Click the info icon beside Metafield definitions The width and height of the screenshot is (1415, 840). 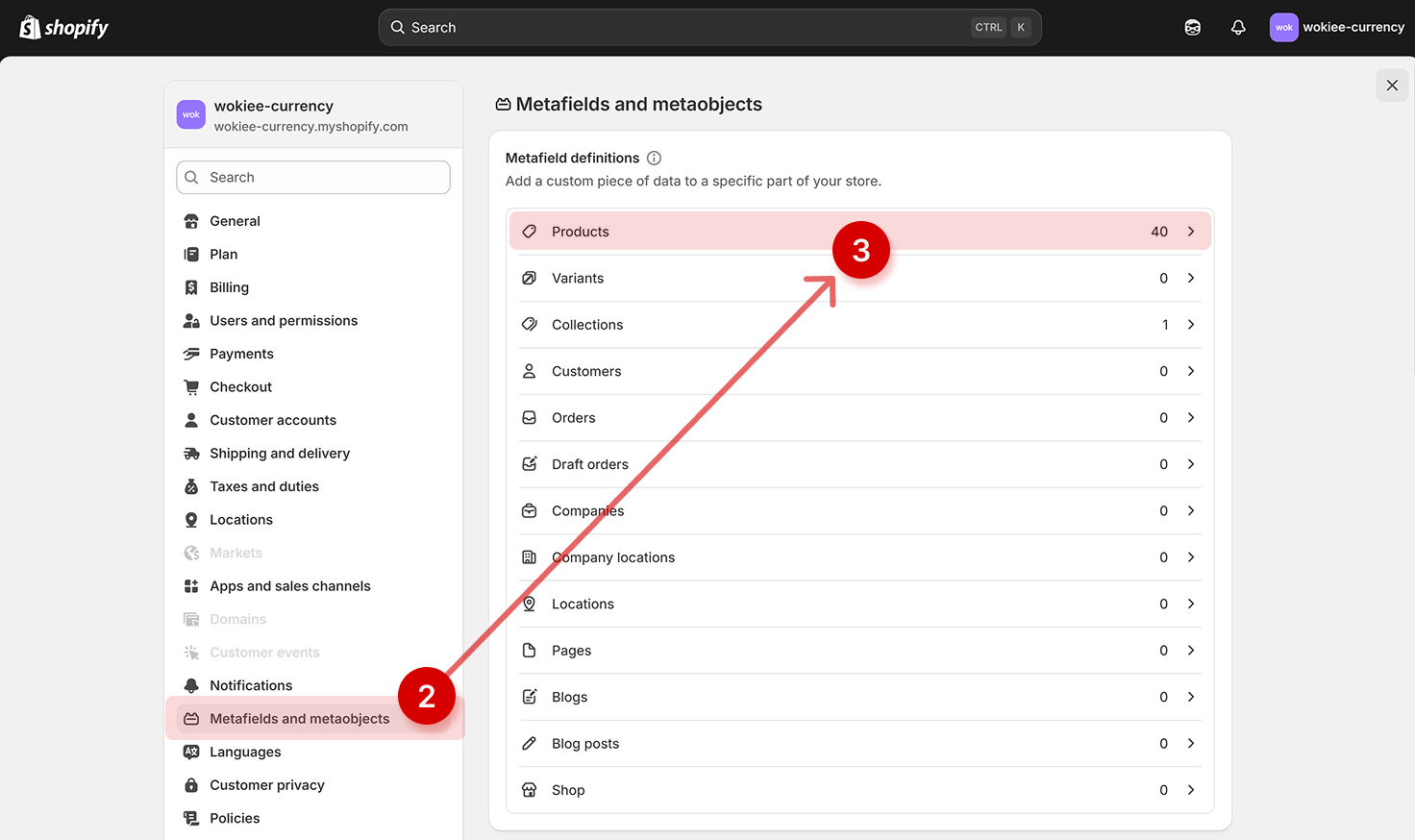point(654,159)
